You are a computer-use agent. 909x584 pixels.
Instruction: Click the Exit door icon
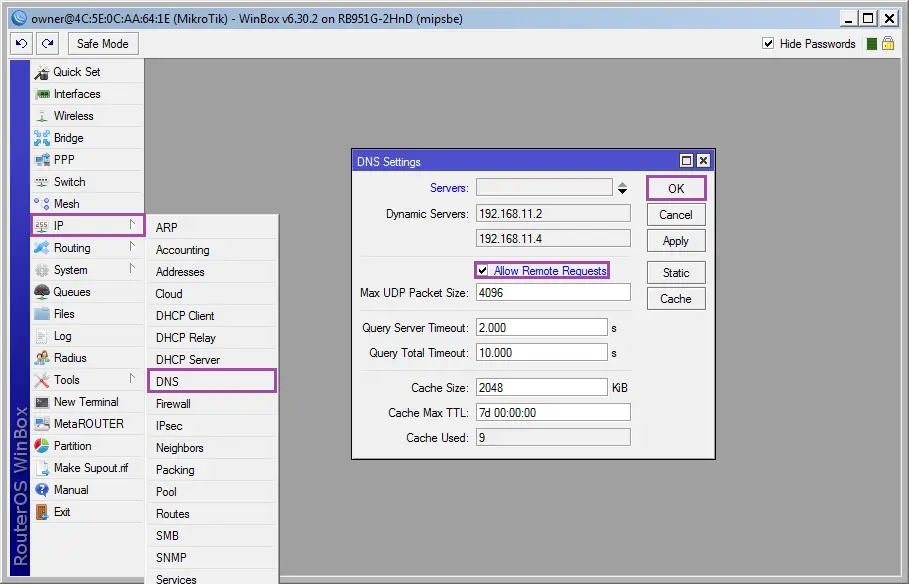pos(42,512)
